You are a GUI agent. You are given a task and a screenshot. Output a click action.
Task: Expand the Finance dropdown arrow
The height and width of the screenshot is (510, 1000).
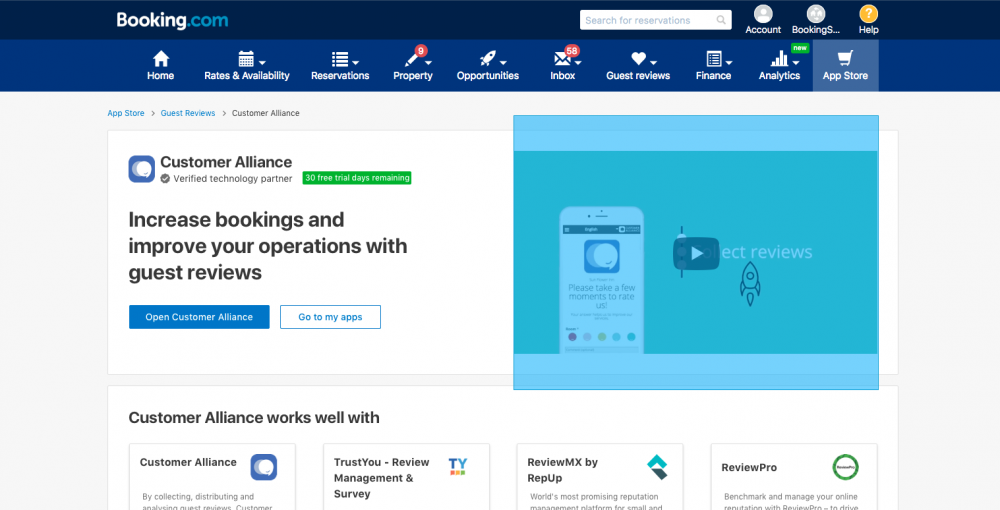pyautogui.click(x=728, y=62)
